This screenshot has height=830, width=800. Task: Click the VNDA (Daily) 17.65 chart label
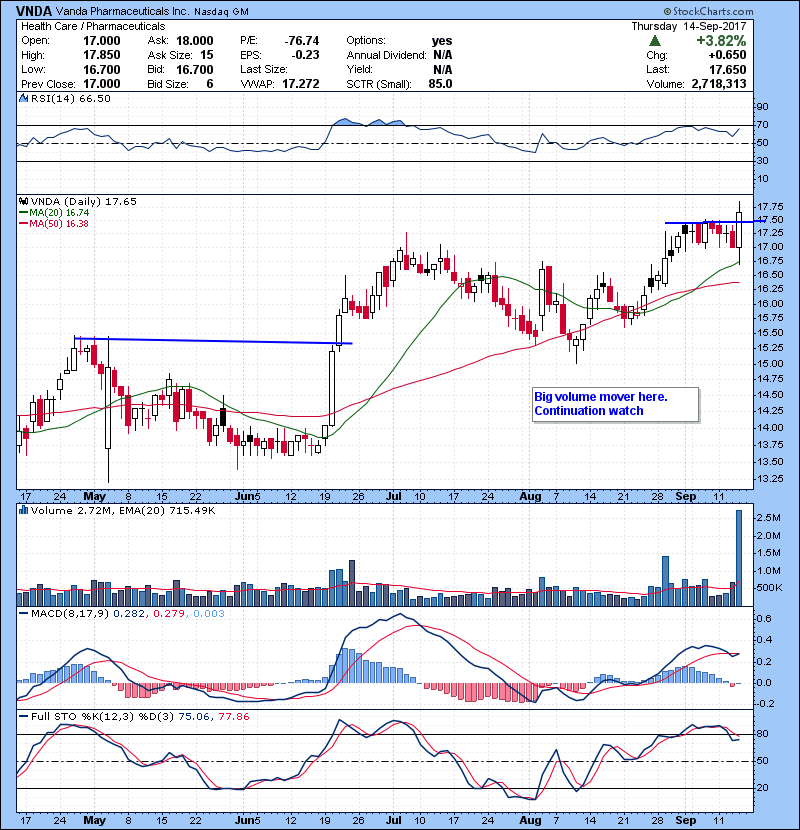pyautogui.click(x=84, y=202)
